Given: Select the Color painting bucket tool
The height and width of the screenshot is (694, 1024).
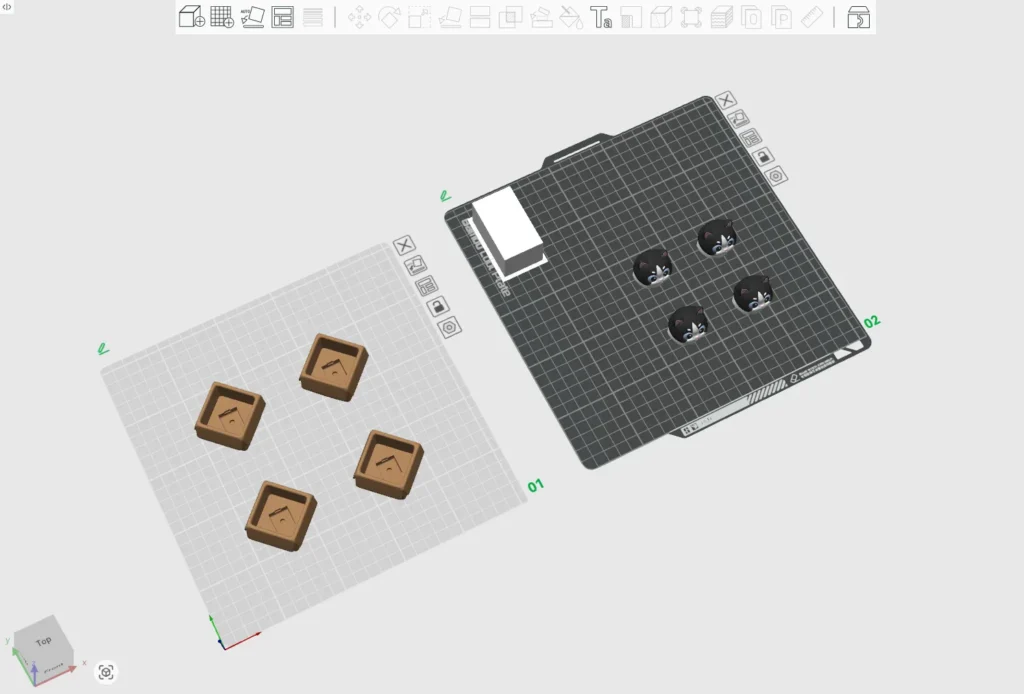Looking at the screenshot, I should [x=571, y=18].
